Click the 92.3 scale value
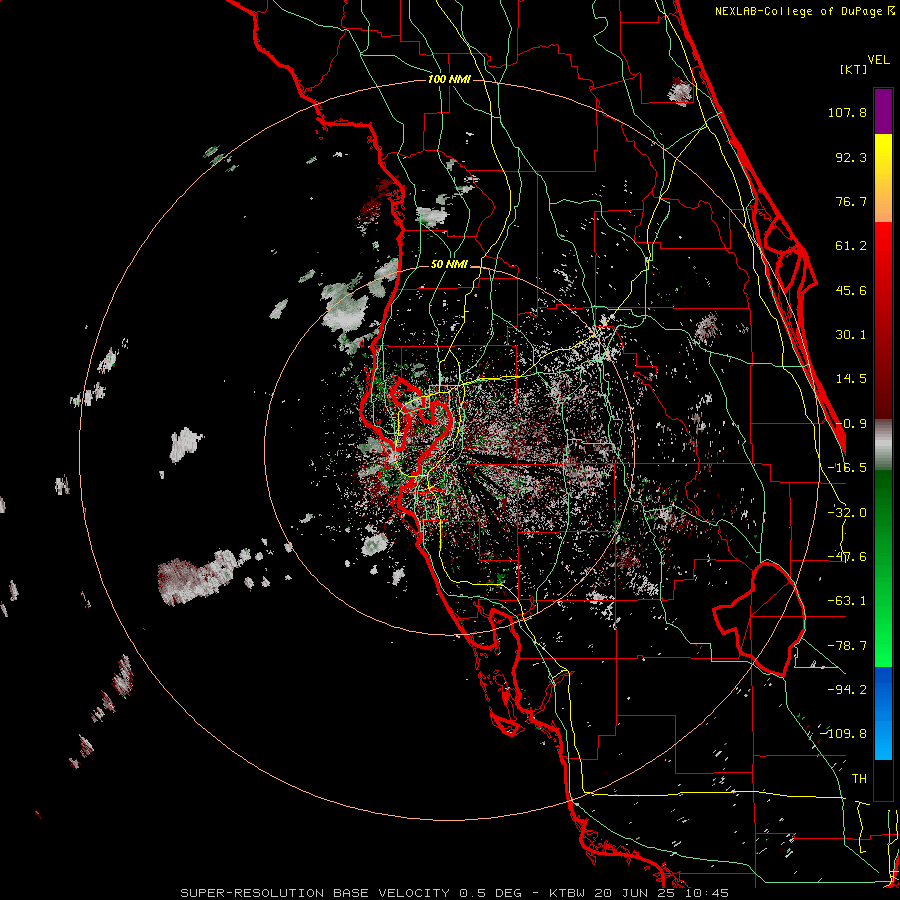900x900 pixels. pos(851,157)
